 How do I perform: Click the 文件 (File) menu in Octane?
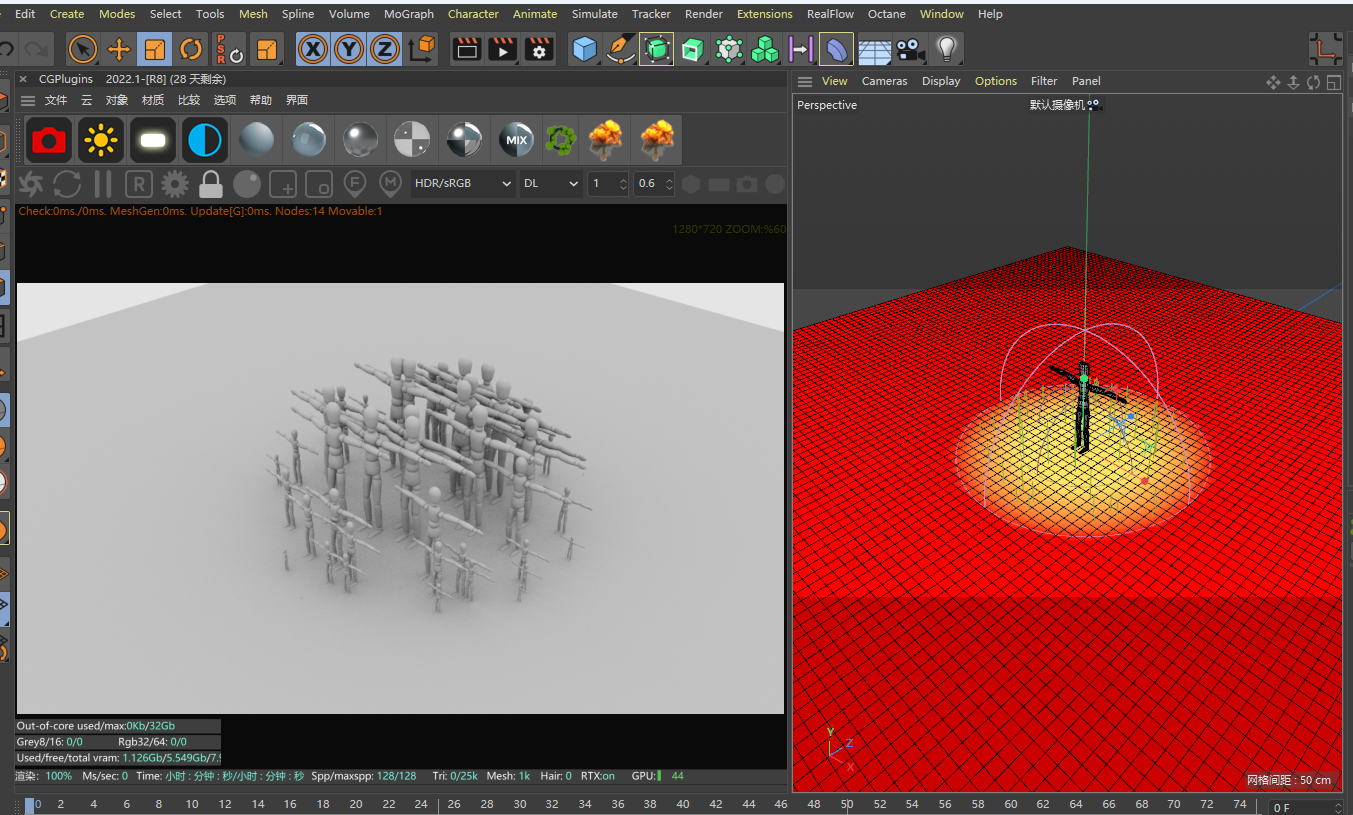(x=56, y=101)
